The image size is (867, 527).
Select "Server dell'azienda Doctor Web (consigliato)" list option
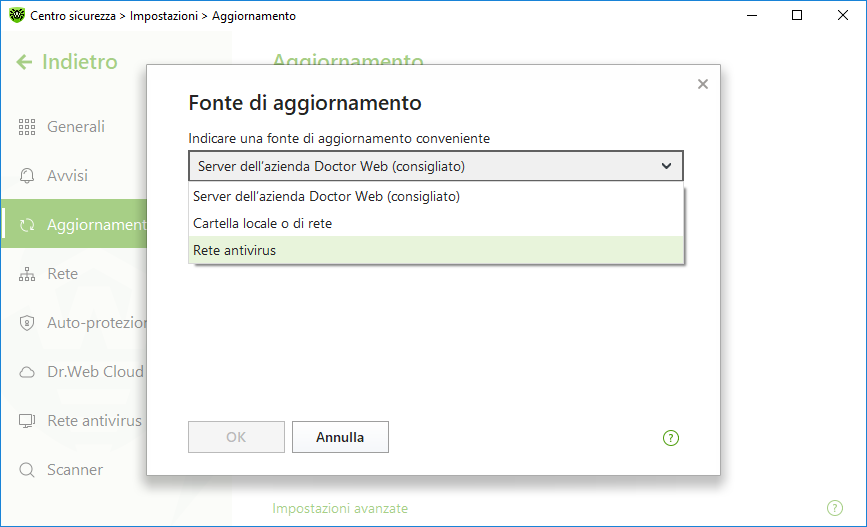click(x=436, y=196)
